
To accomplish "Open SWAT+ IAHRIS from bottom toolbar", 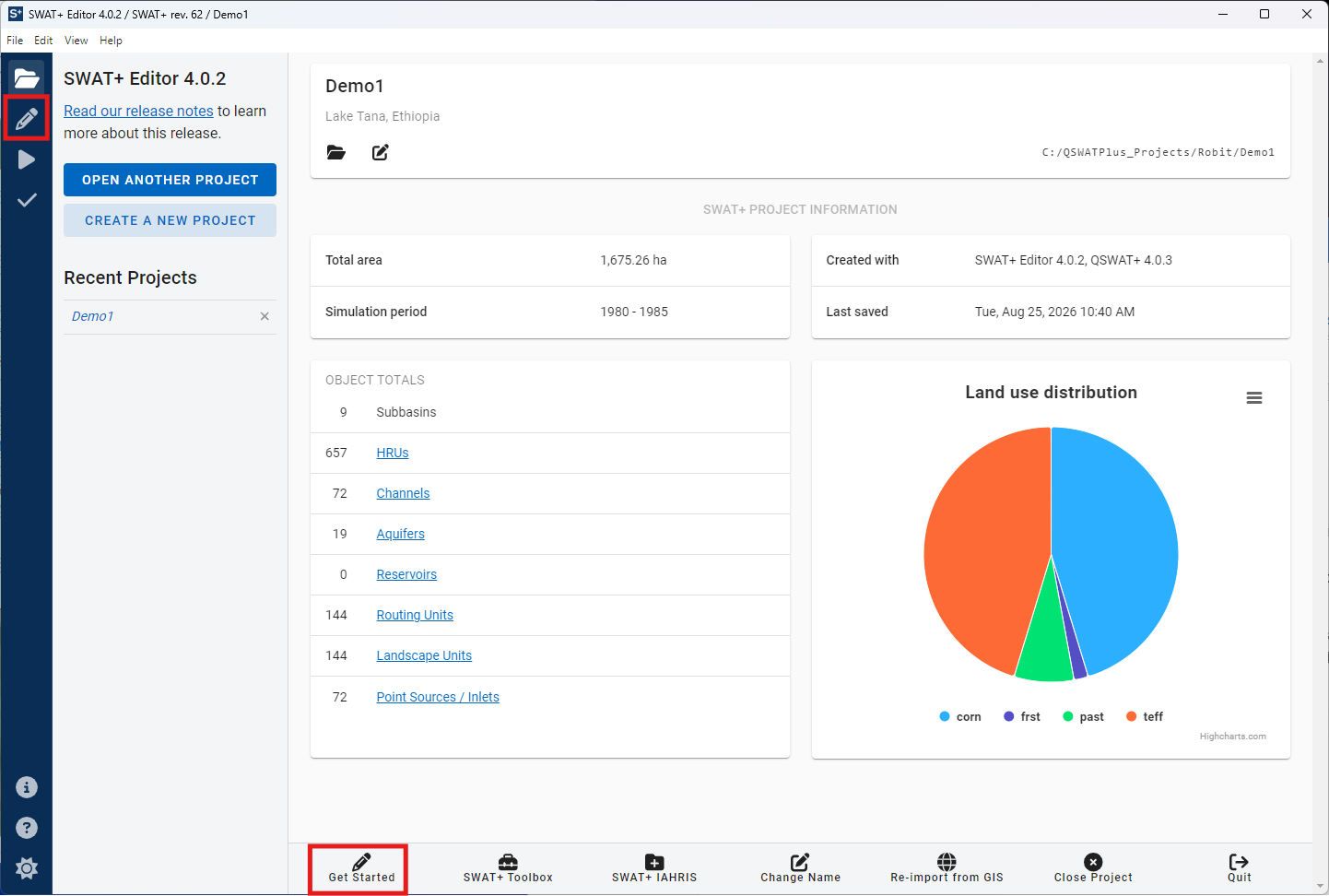I will (x=654, y=868).
